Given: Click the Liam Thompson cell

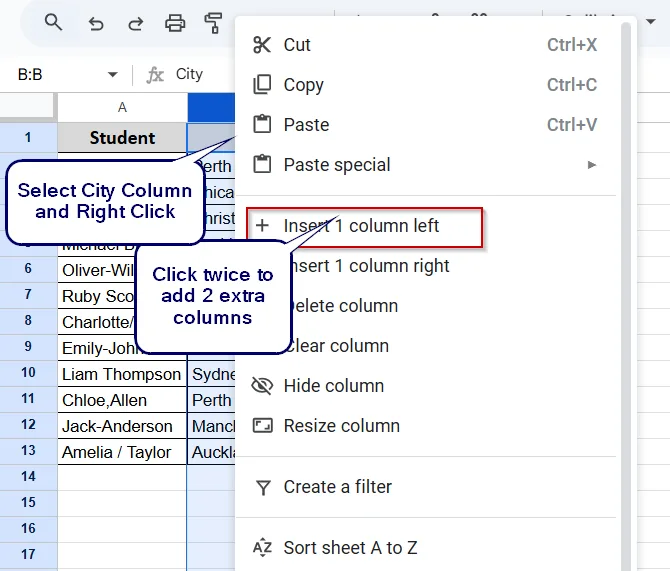Looking at the screenshot, I should coord(122,374).
